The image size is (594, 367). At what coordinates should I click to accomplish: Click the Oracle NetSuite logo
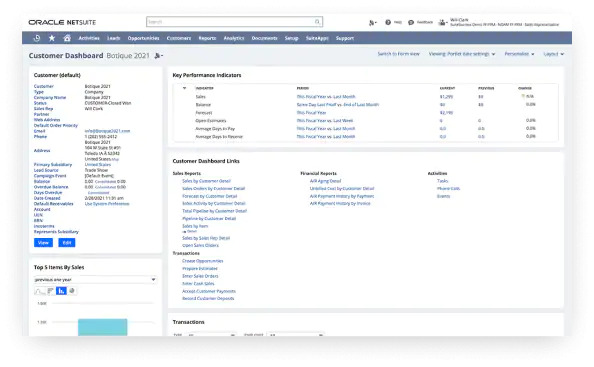(x=62, y=22)
